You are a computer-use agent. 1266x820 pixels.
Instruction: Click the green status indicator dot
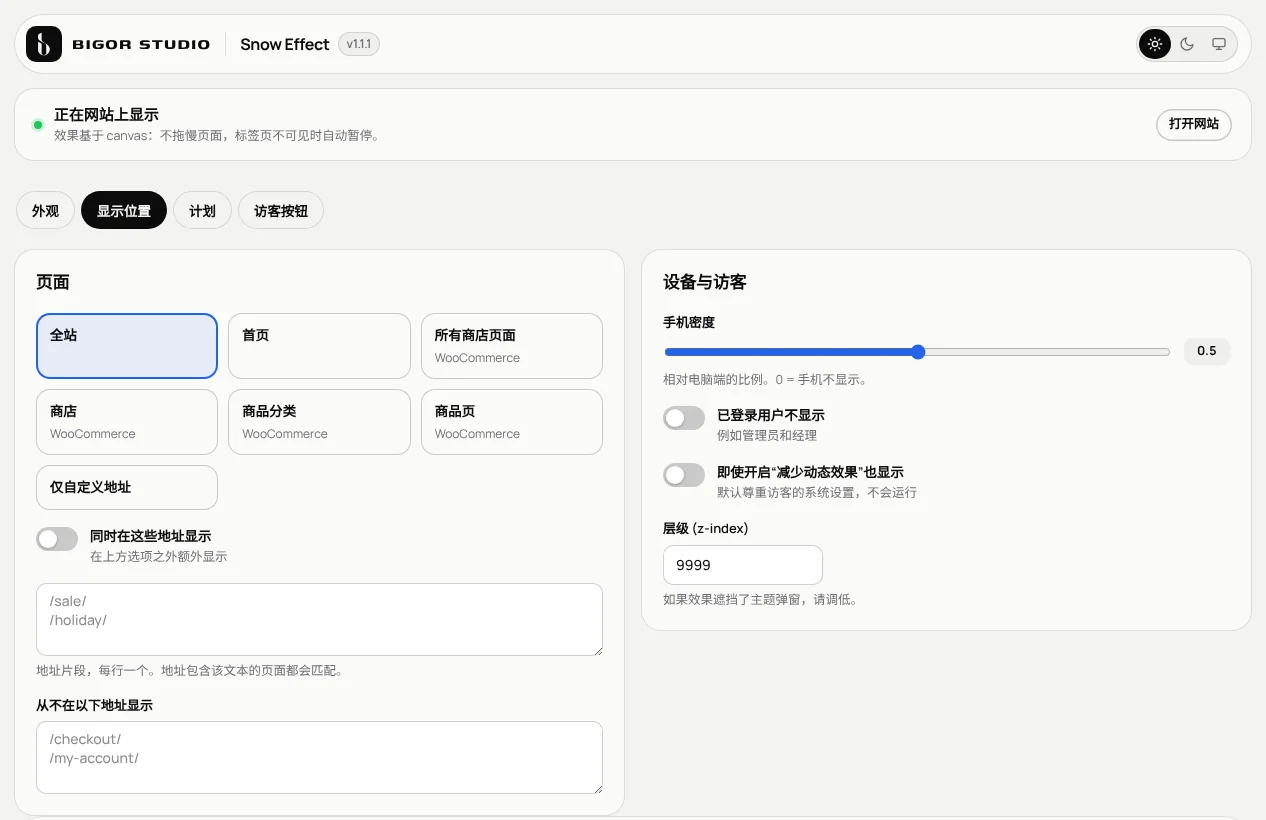click(x=38, y=125)
